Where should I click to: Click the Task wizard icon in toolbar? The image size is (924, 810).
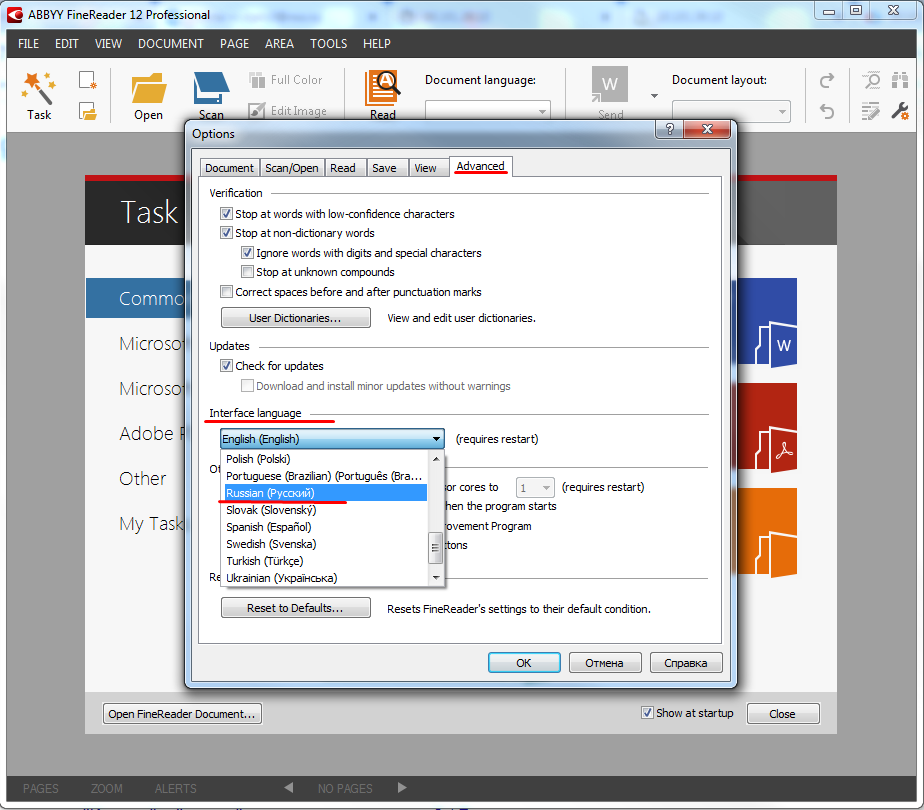coord(39,88)
